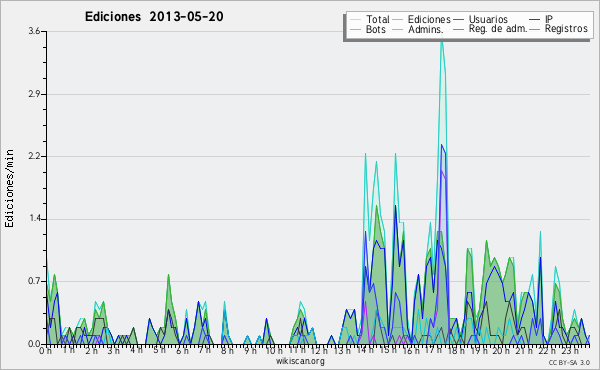This screenshot has width=600, height=370.
Task: Click the y-axis label 'Ediciones/min'
Action: coord(9,188)
